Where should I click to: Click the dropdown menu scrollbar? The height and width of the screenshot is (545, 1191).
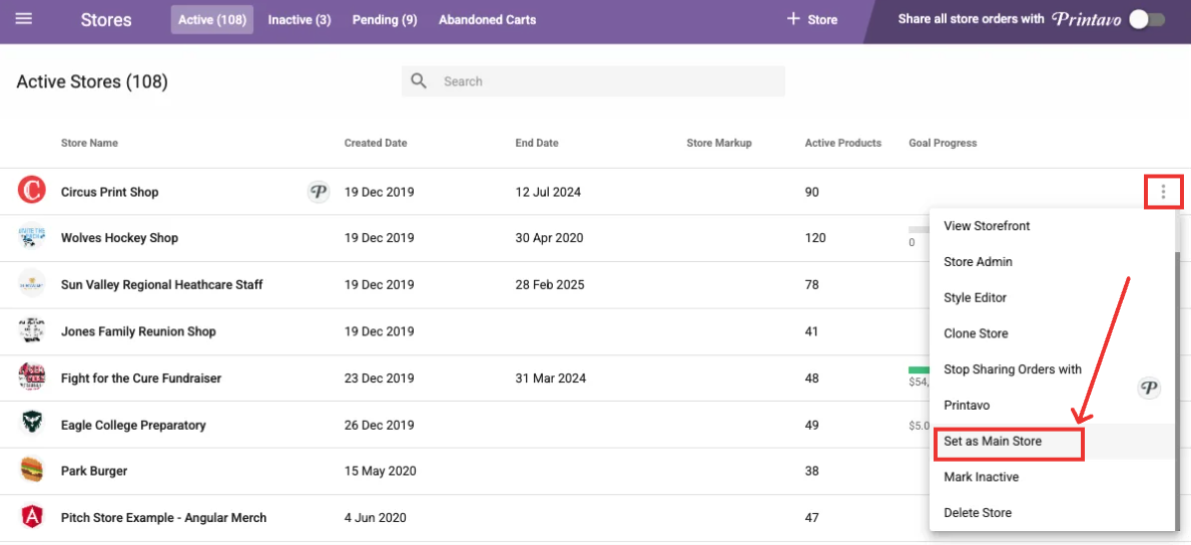(1178, 391)
